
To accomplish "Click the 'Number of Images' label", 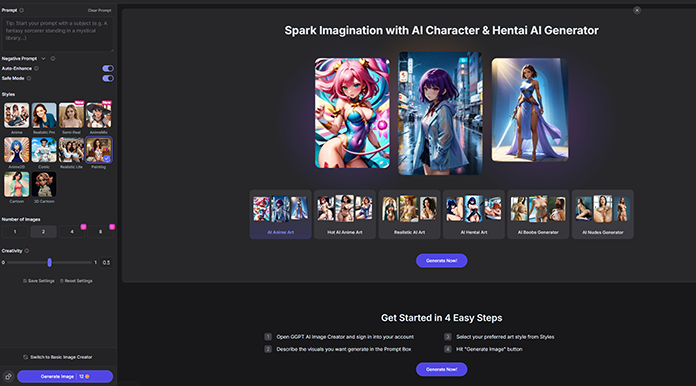I will point(21,220).
